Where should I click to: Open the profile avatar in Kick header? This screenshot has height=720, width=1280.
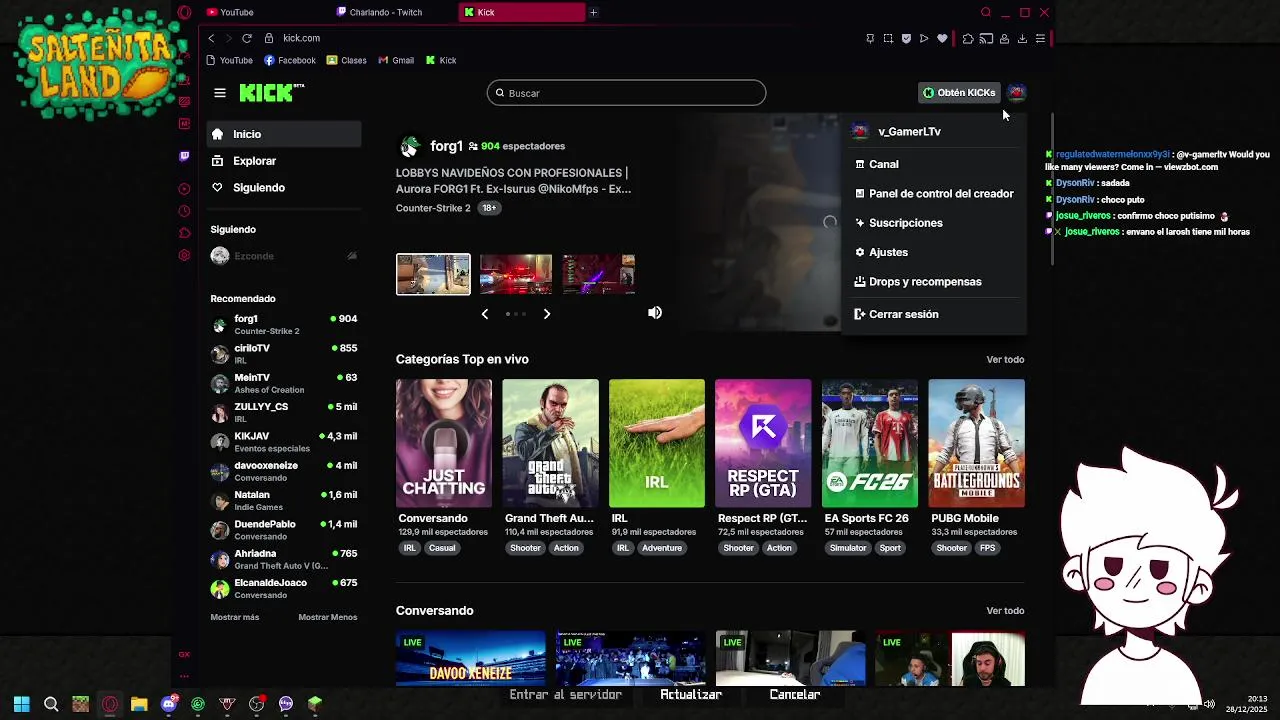point(1016,93)
